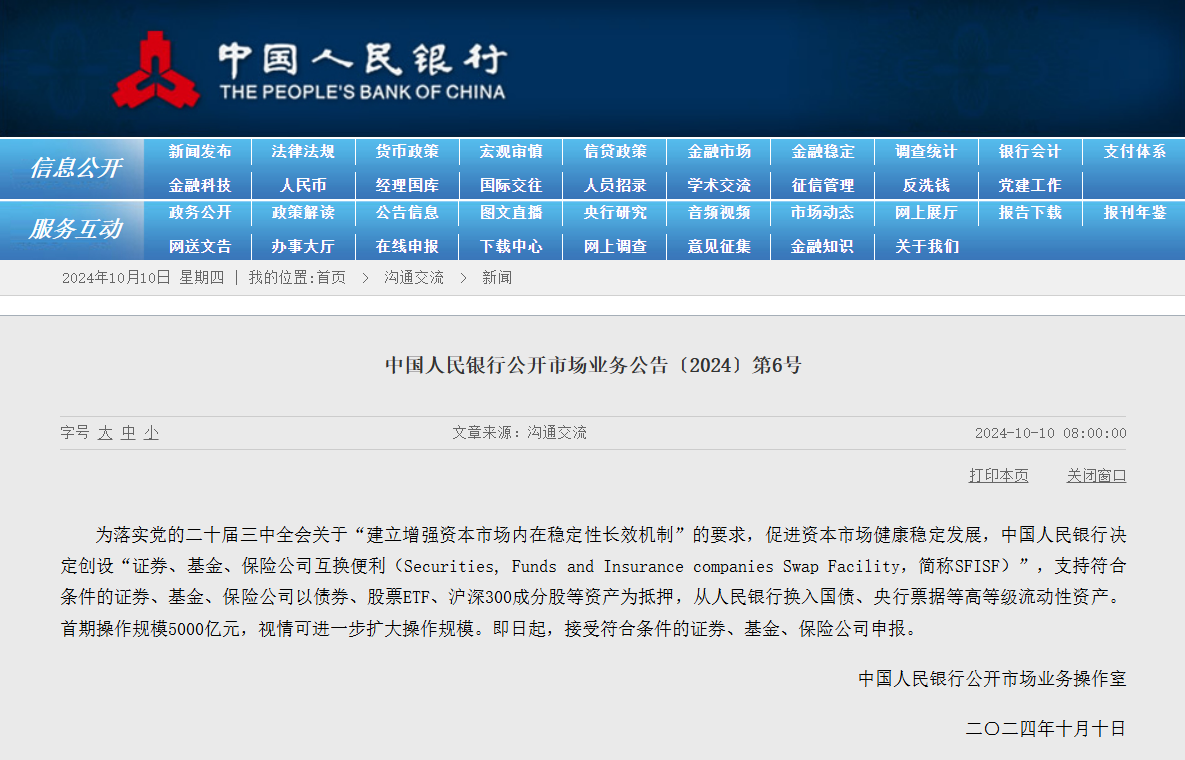The height and width of the screenshot is (760, 1185).
Task: Open the 报告下载 page
Action: click(x=1030, y=213)
